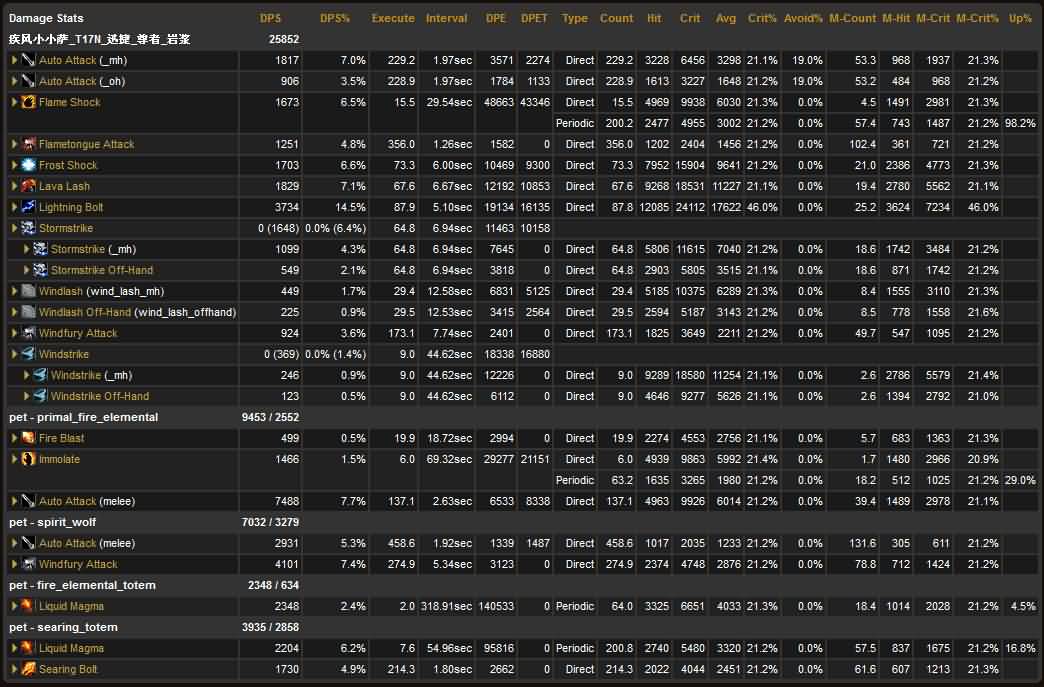This screenshot has height=687, width=1044.
Task: Select the pet - primal_fire_elemental section row
Action: click(x=83, y=417)
